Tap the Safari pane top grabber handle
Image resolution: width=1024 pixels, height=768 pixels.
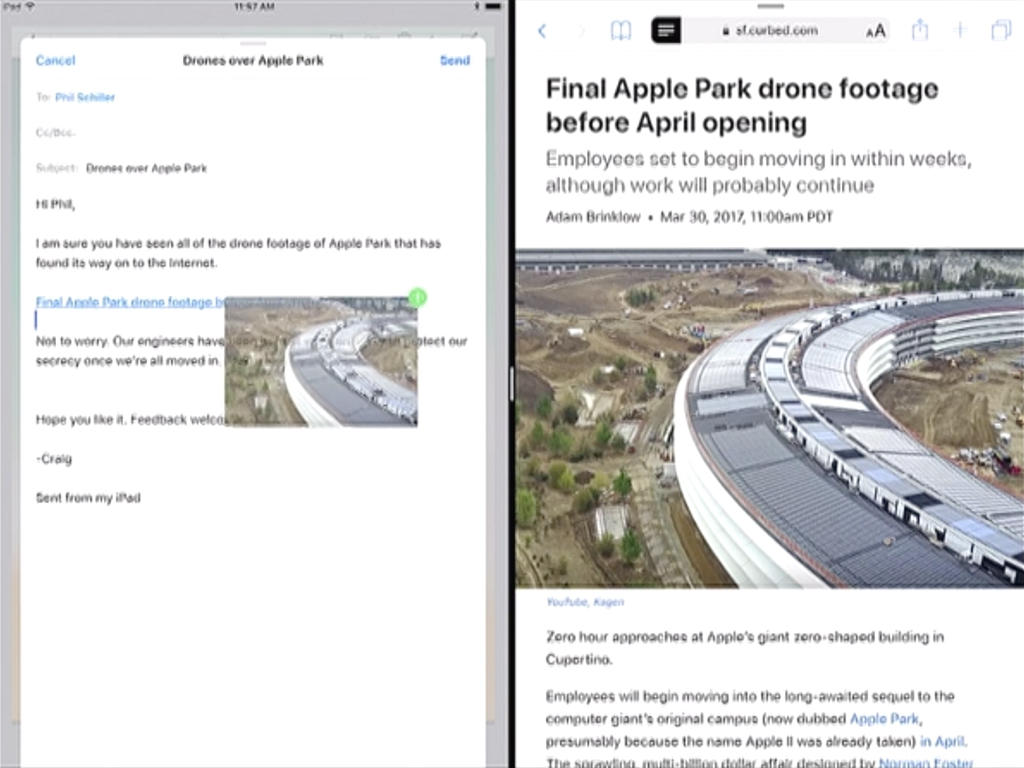tap(771, 6)
